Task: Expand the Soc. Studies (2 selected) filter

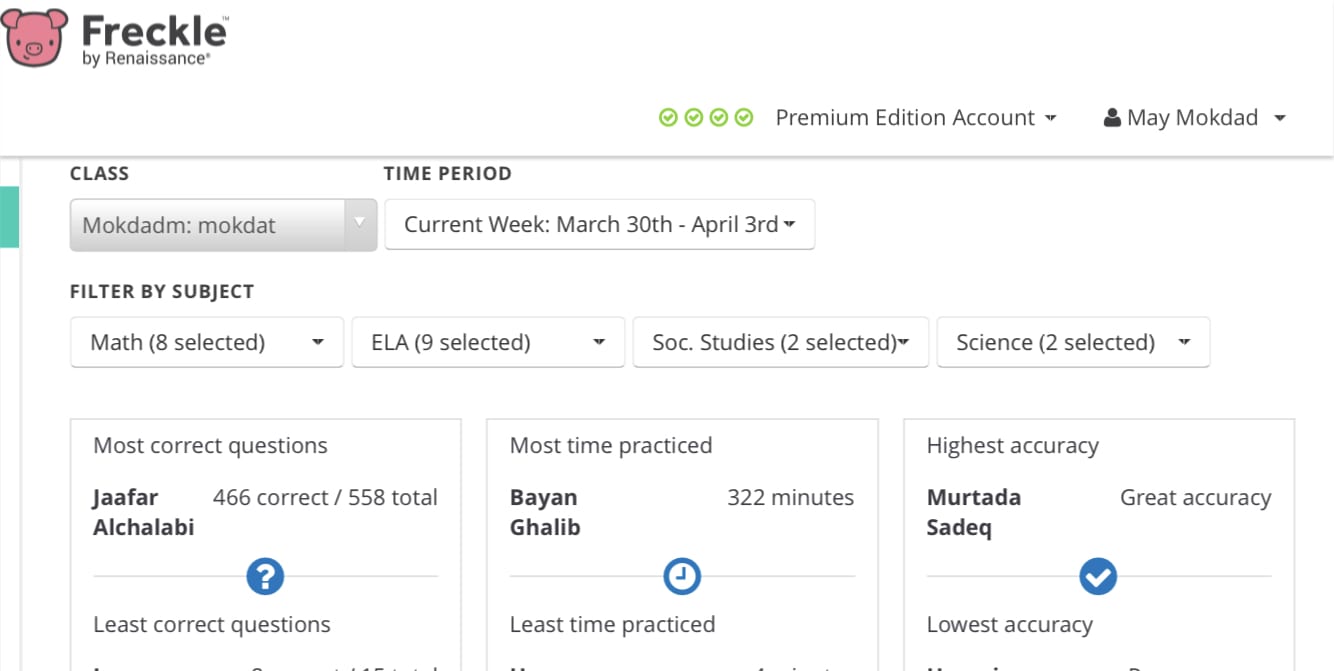Action: (780, 342)
